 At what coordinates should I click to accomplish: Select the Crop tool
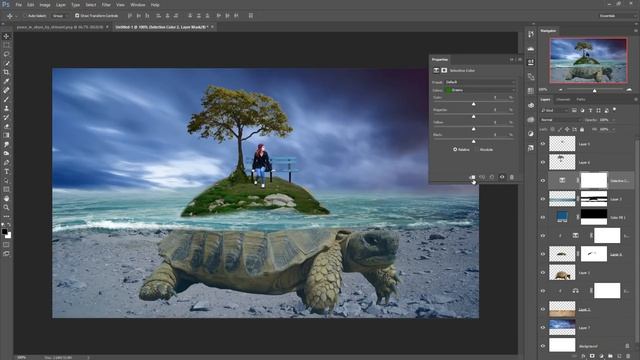[x=6, y=72]
